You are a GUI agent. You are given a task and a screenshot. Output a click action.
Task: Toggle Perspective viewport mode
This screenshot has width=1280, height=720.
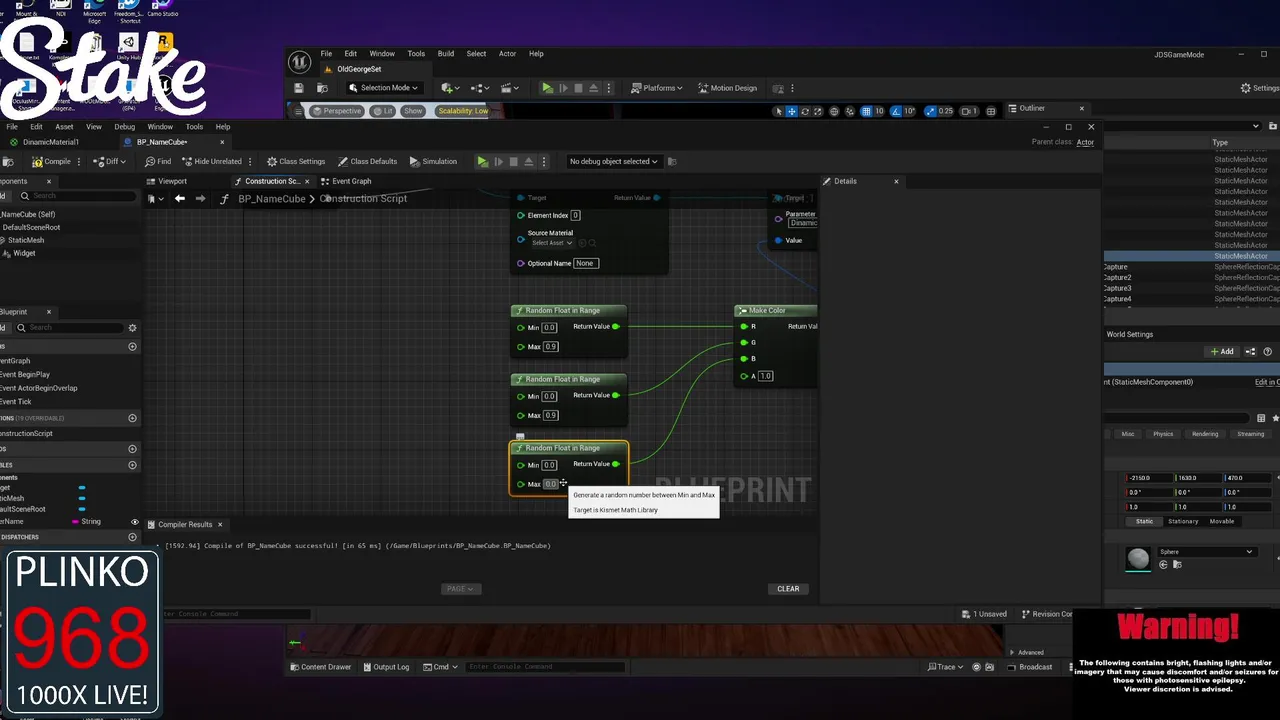[336, 111]
